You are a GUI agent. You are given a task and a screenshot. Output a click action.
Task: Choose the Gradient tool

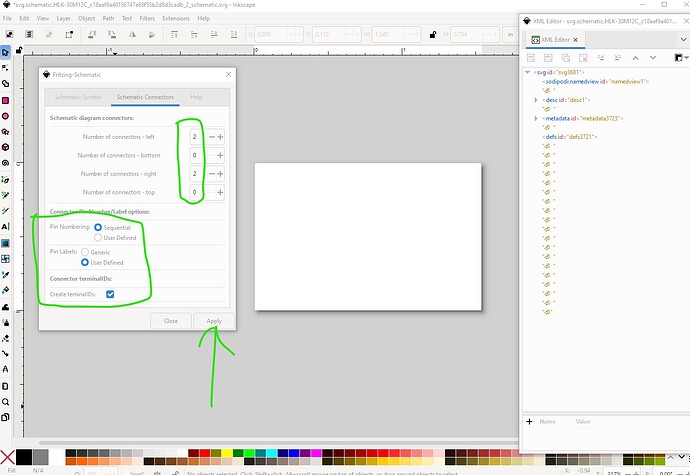5,243
